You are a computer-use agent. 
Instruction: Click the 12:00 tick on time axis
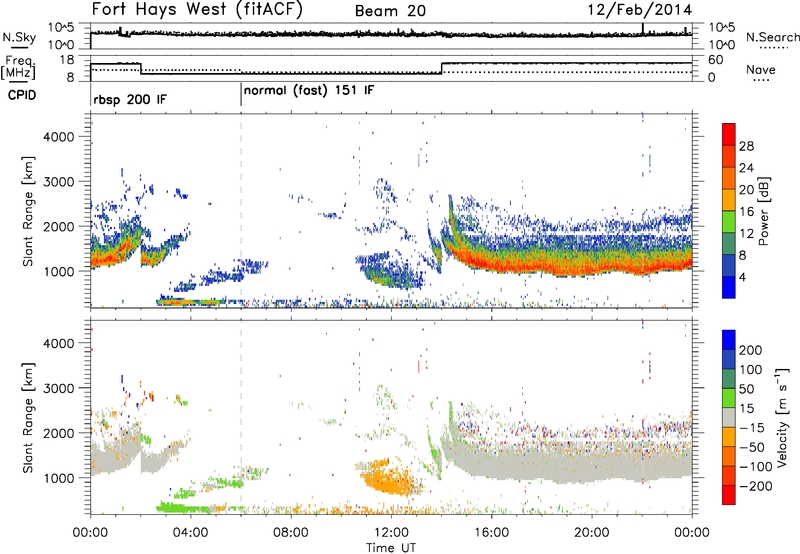tap(391, 531)
